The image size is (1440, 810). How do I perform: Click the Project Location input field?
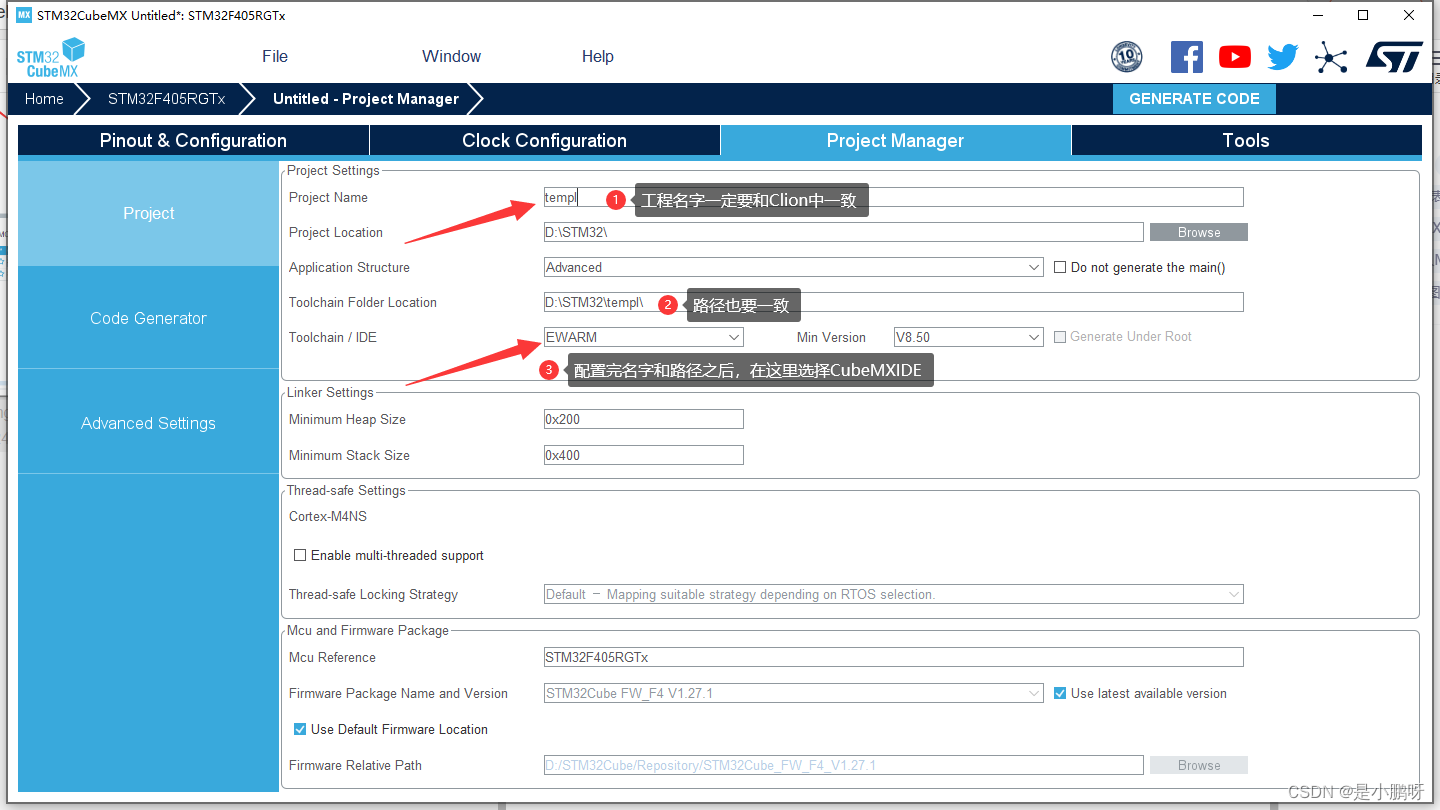point(843,232)
